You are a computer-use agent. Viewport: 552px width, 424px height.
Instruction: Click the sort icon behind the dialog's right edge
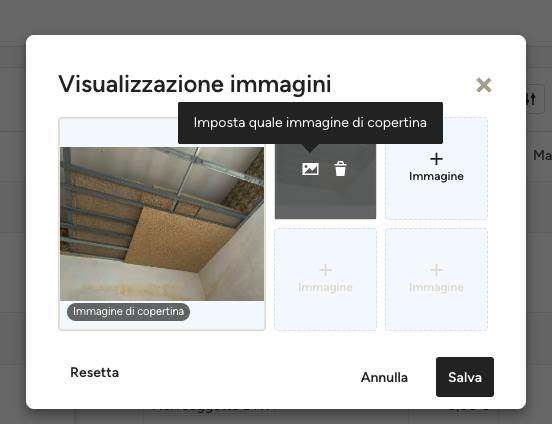point(531,99)
